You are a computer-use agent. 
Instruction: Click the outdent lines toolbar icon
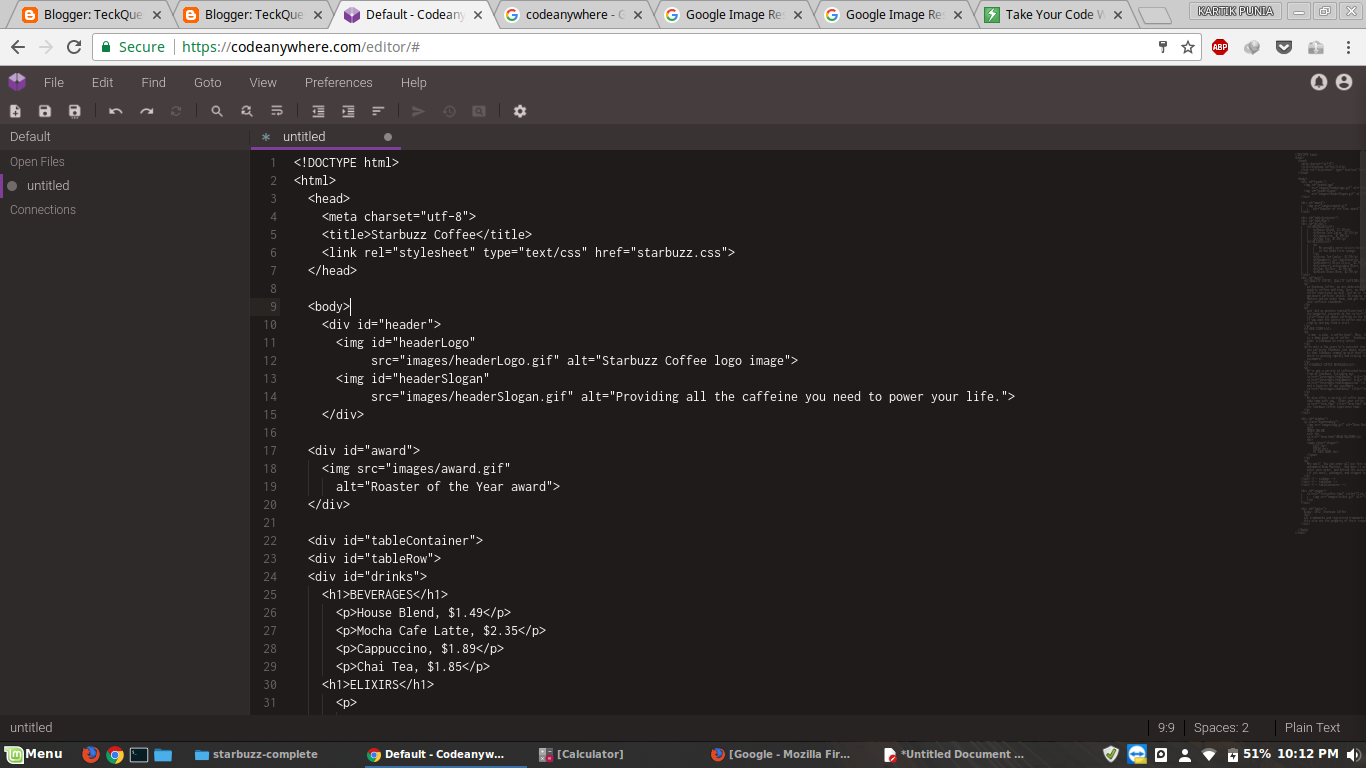318,111
